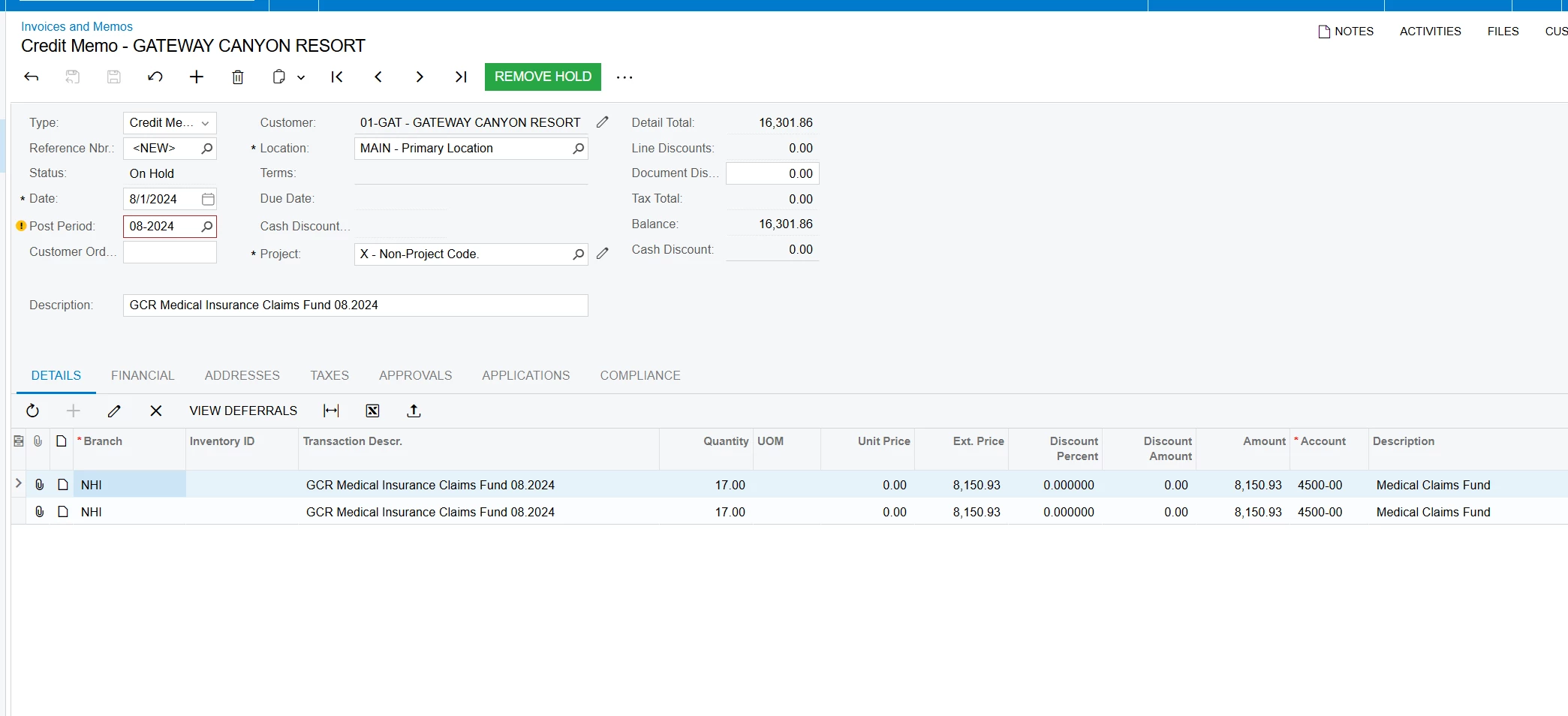Click the Save and Close icon
The width and height of the screenshot is (1568, 716).
(73, 77)
